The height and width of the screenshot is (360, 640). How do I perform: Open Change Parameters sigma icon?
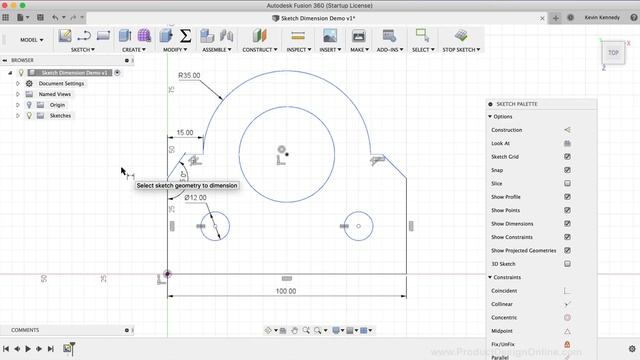coord(185,36)
